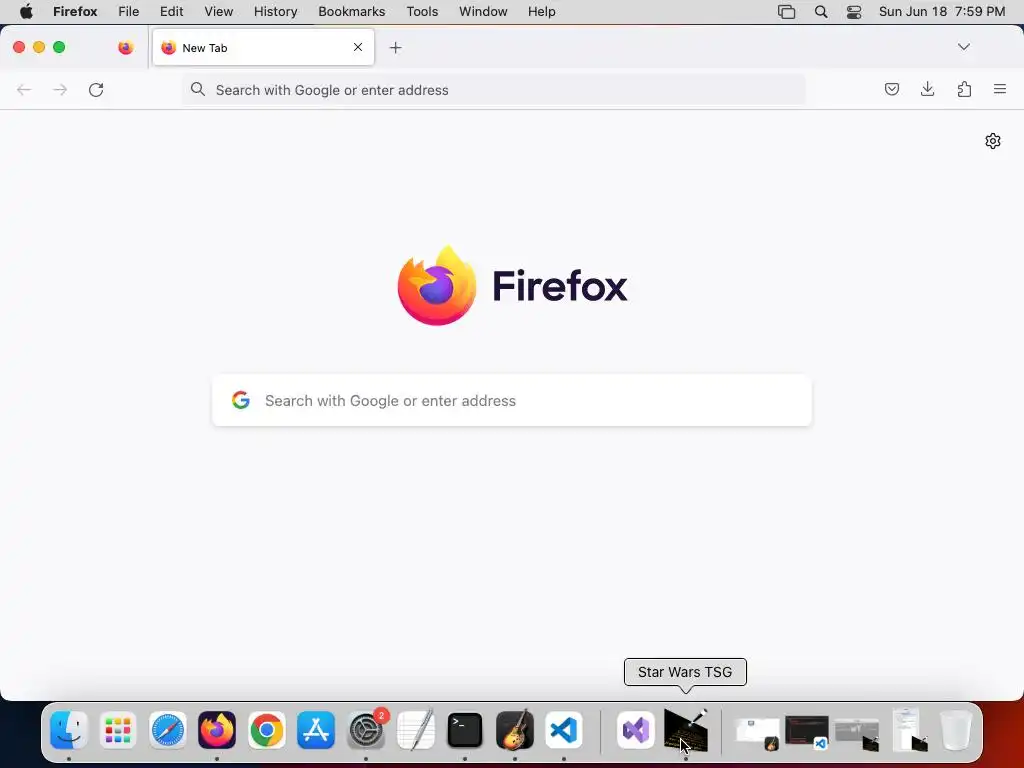Click the back navigation arrow
This screenshot has height=768, width=1024.
(x=24, y=89)
